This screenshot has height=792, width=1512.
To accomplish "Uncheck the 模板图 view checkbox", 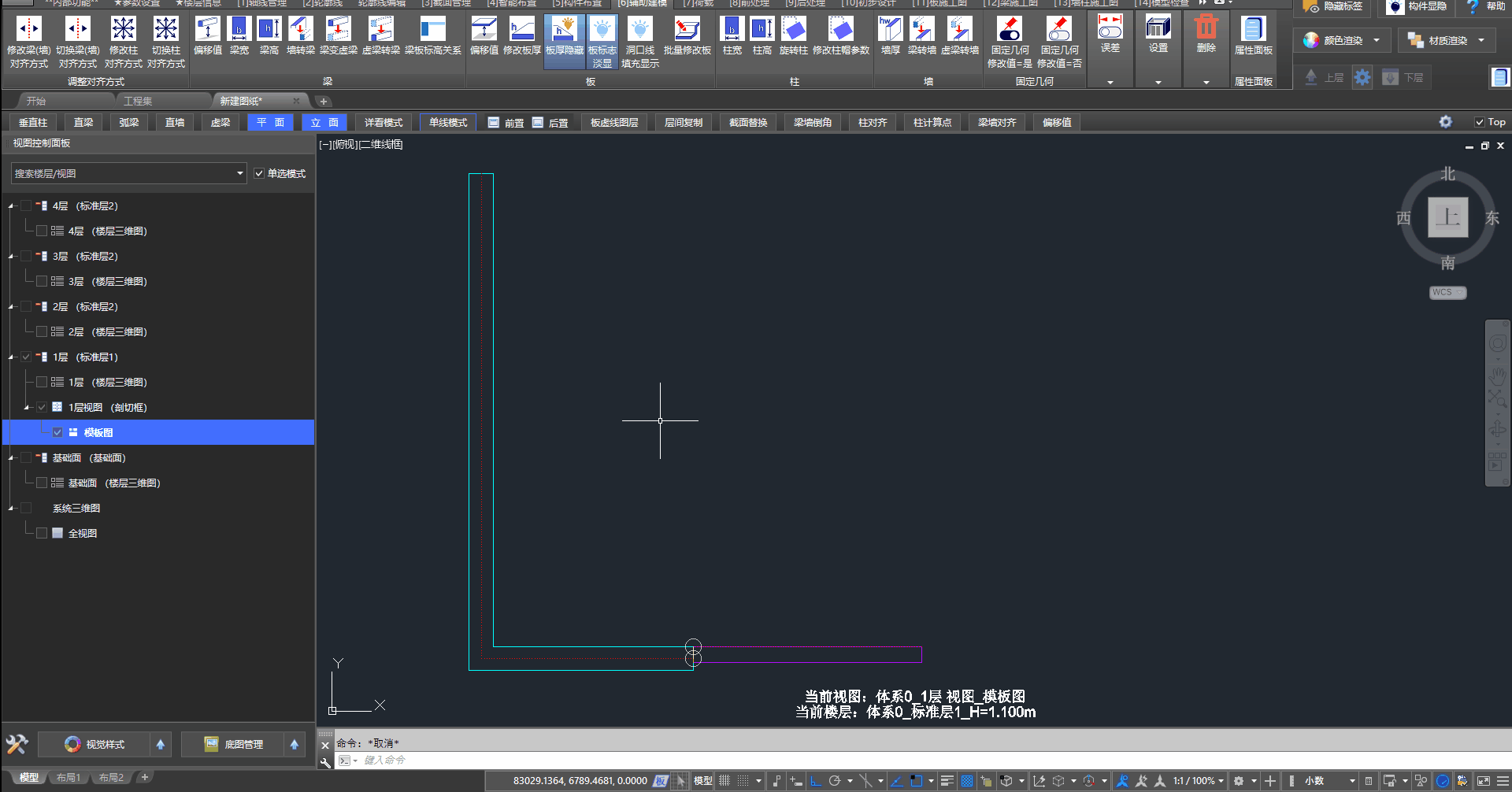I will point(57,432).
